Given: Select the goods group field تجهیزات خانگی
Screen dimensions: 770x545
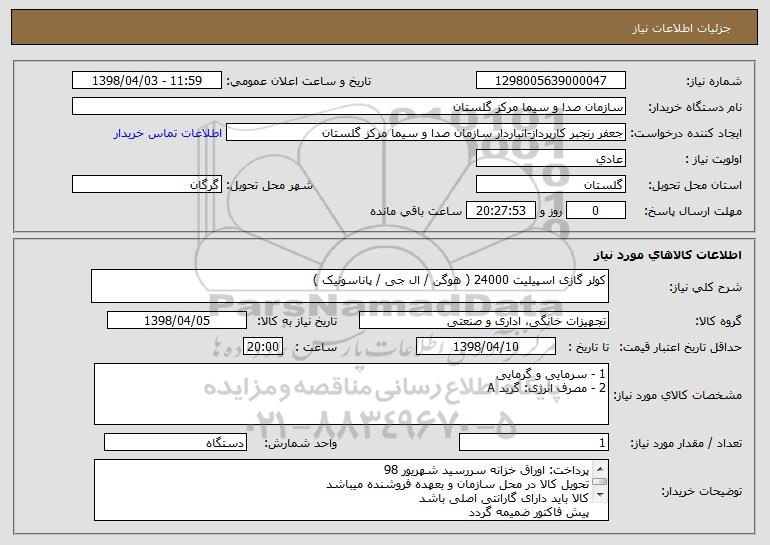Looking at the screenshot, I should coord(484,321).
